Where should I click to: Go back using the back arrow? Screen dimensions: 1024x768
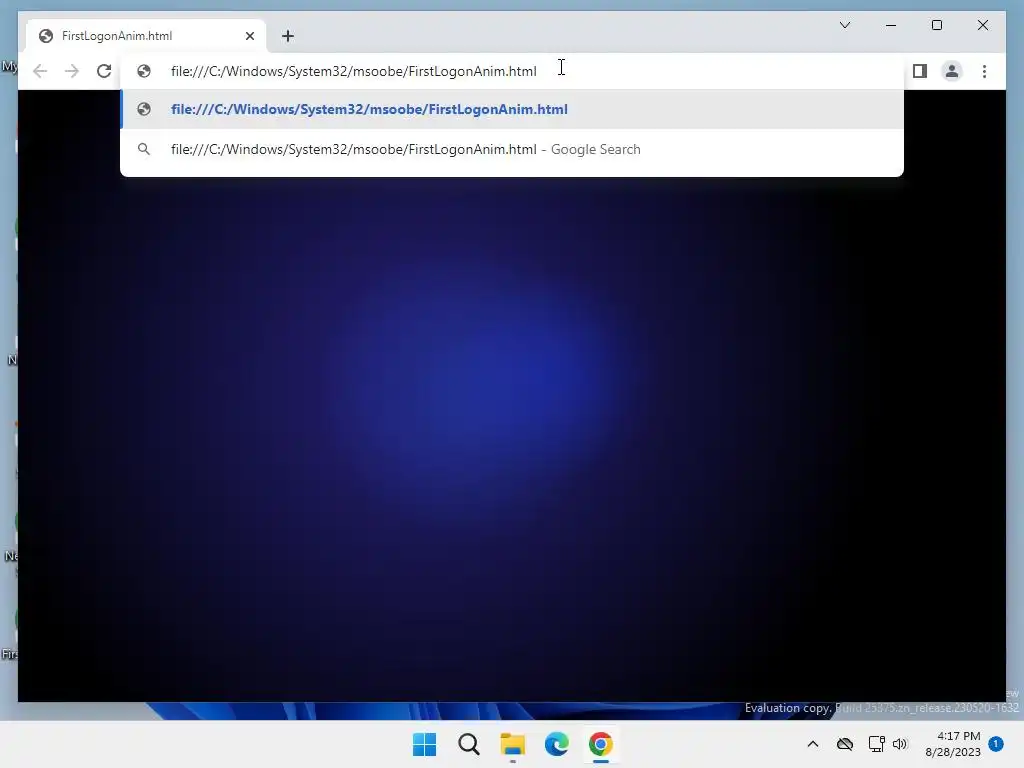(x=40, y=71)
